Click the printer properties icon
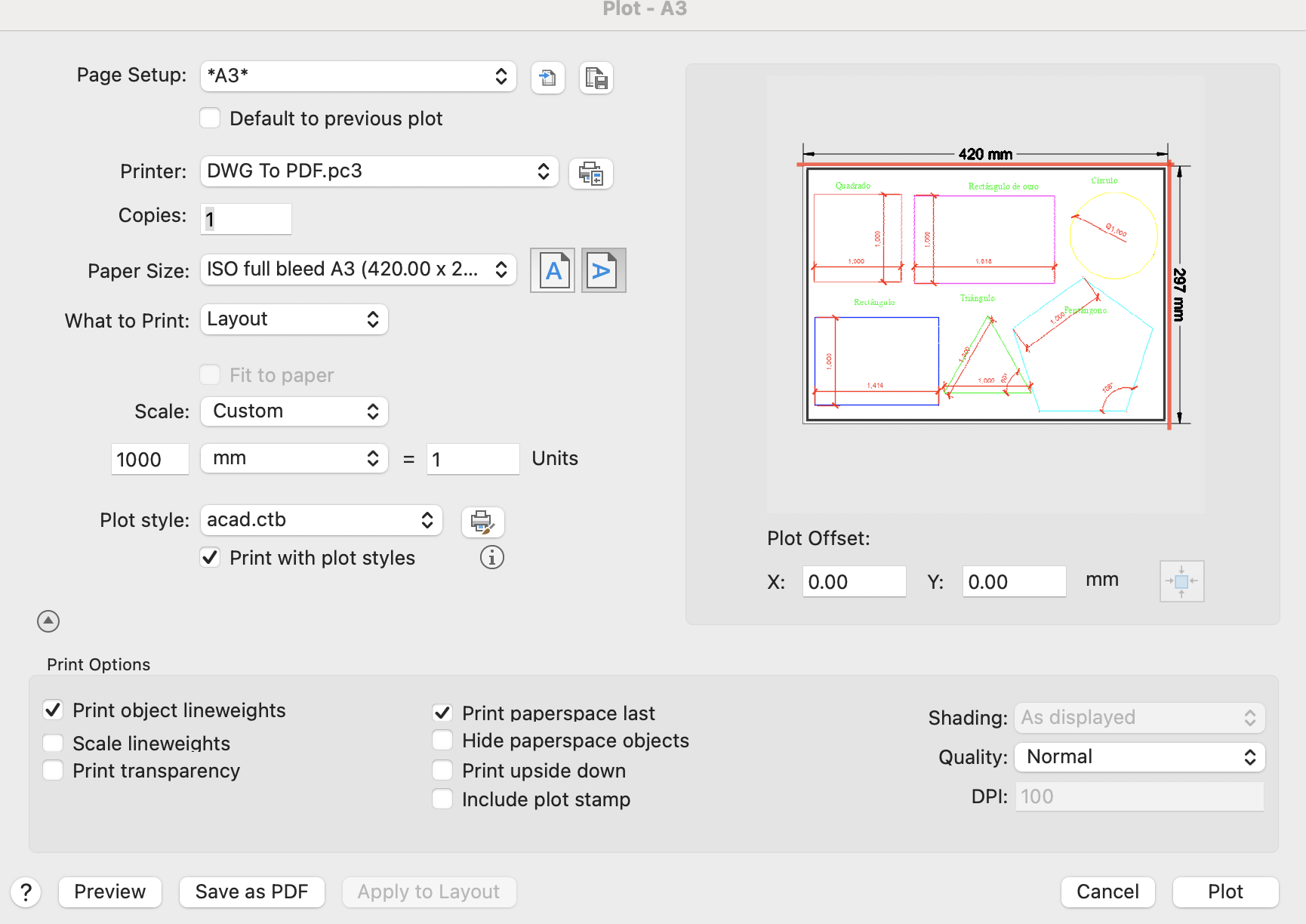The height and width of the screenshot is (924, 1306). [x=590, y=174]
